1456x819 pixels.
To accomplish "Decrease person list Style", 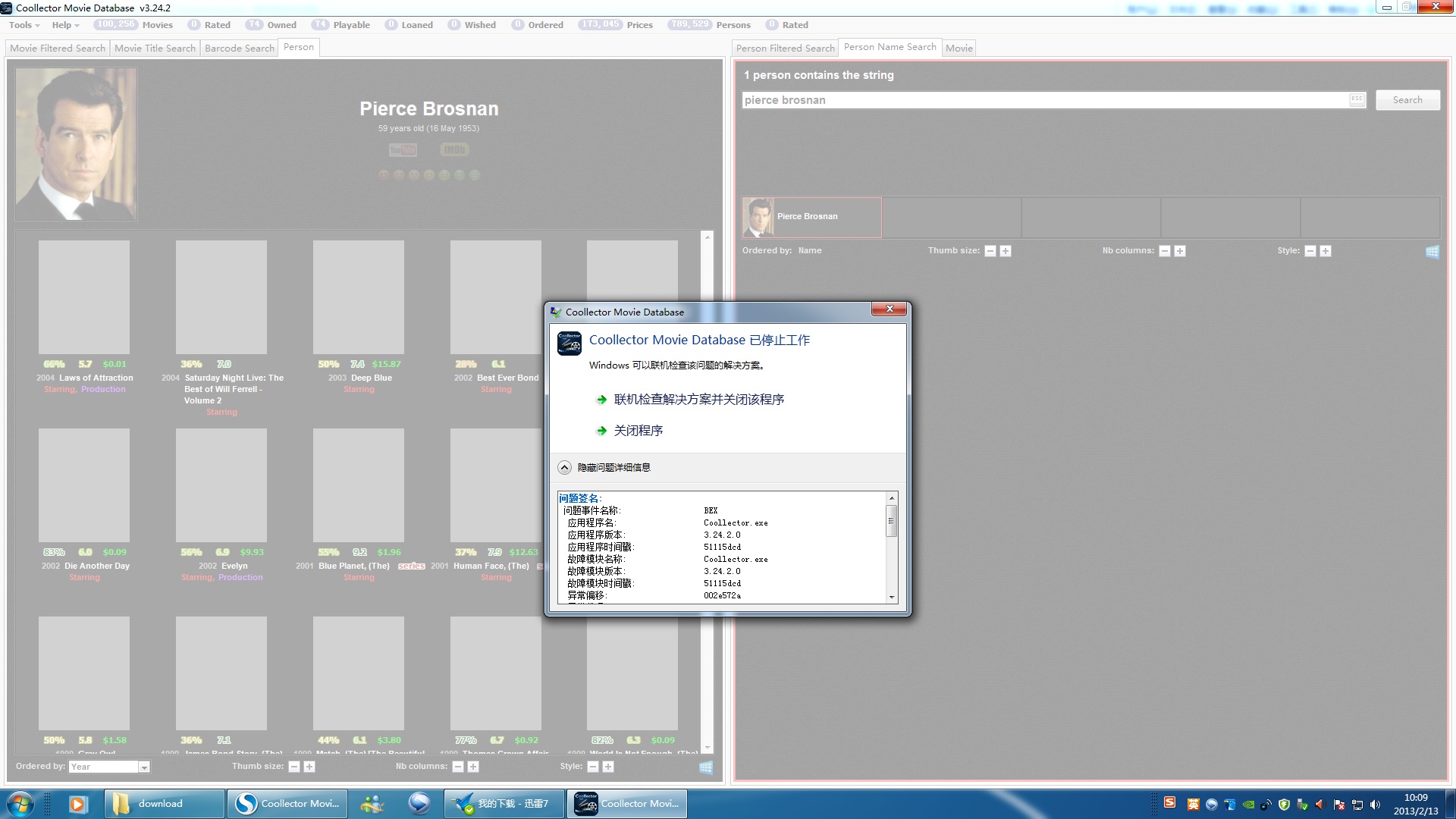I will [x=1310, y=251].
